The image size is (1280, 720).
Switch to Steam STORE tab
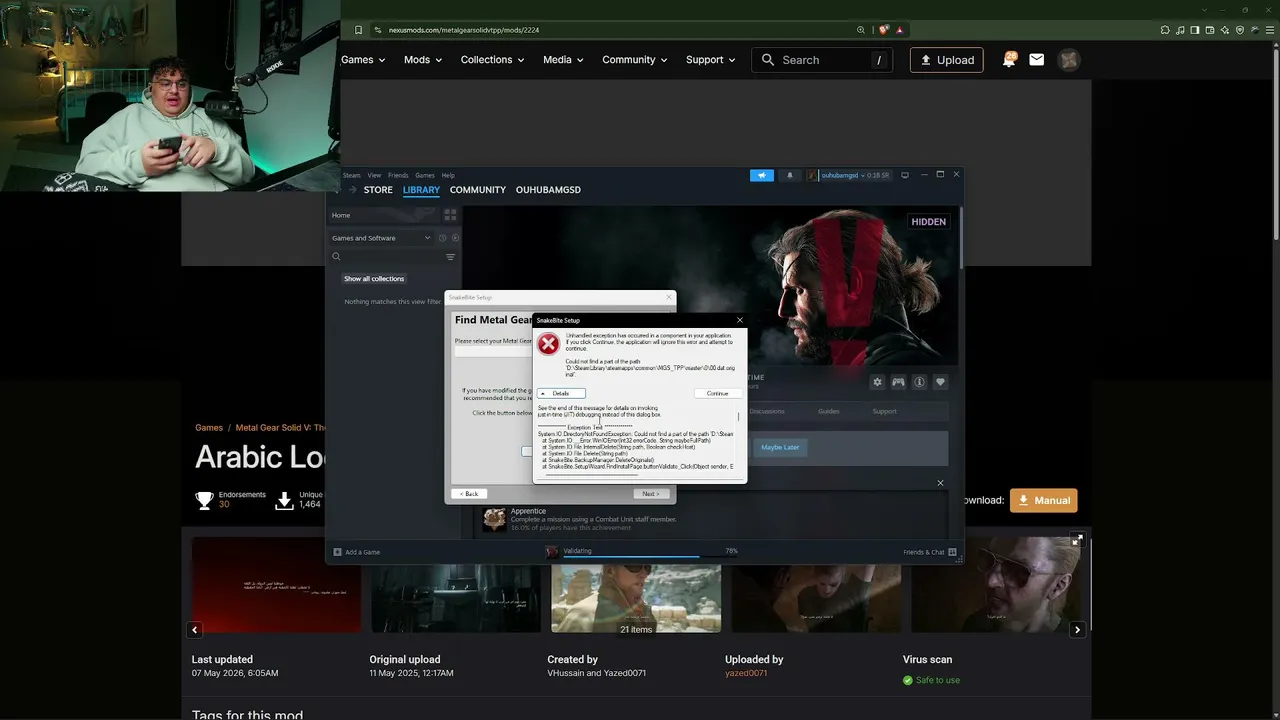click(378, 190)
